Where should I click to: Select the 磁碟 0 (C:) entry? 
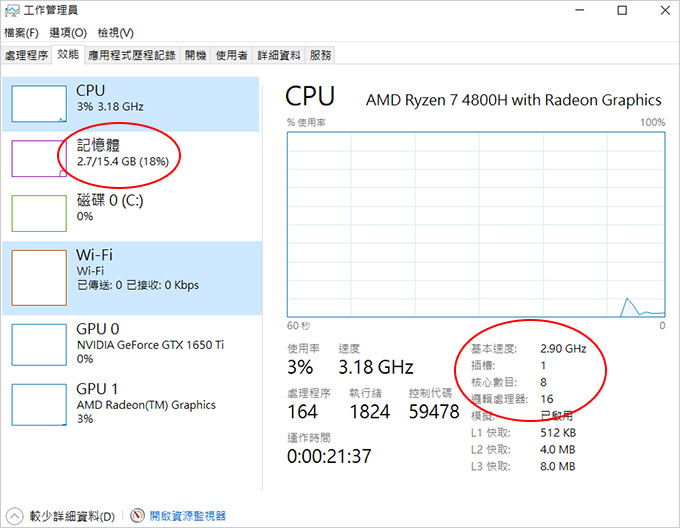click(x=131, y=213)
